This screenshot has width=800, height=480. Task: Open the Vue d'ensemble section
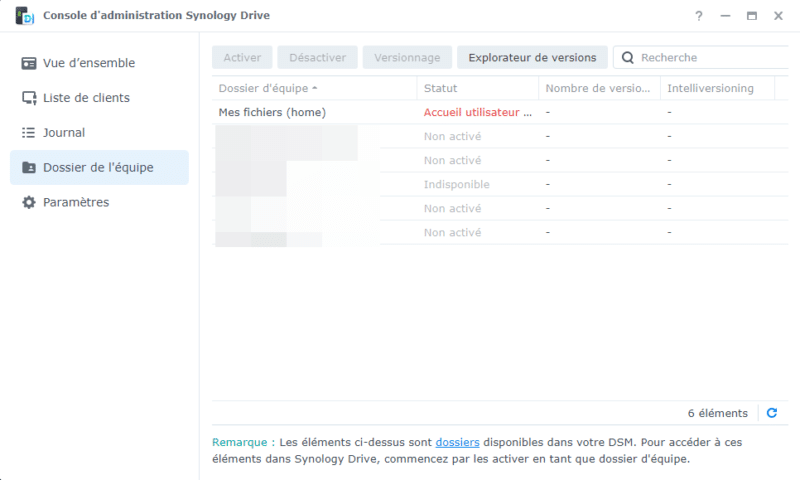coord(99,63)
